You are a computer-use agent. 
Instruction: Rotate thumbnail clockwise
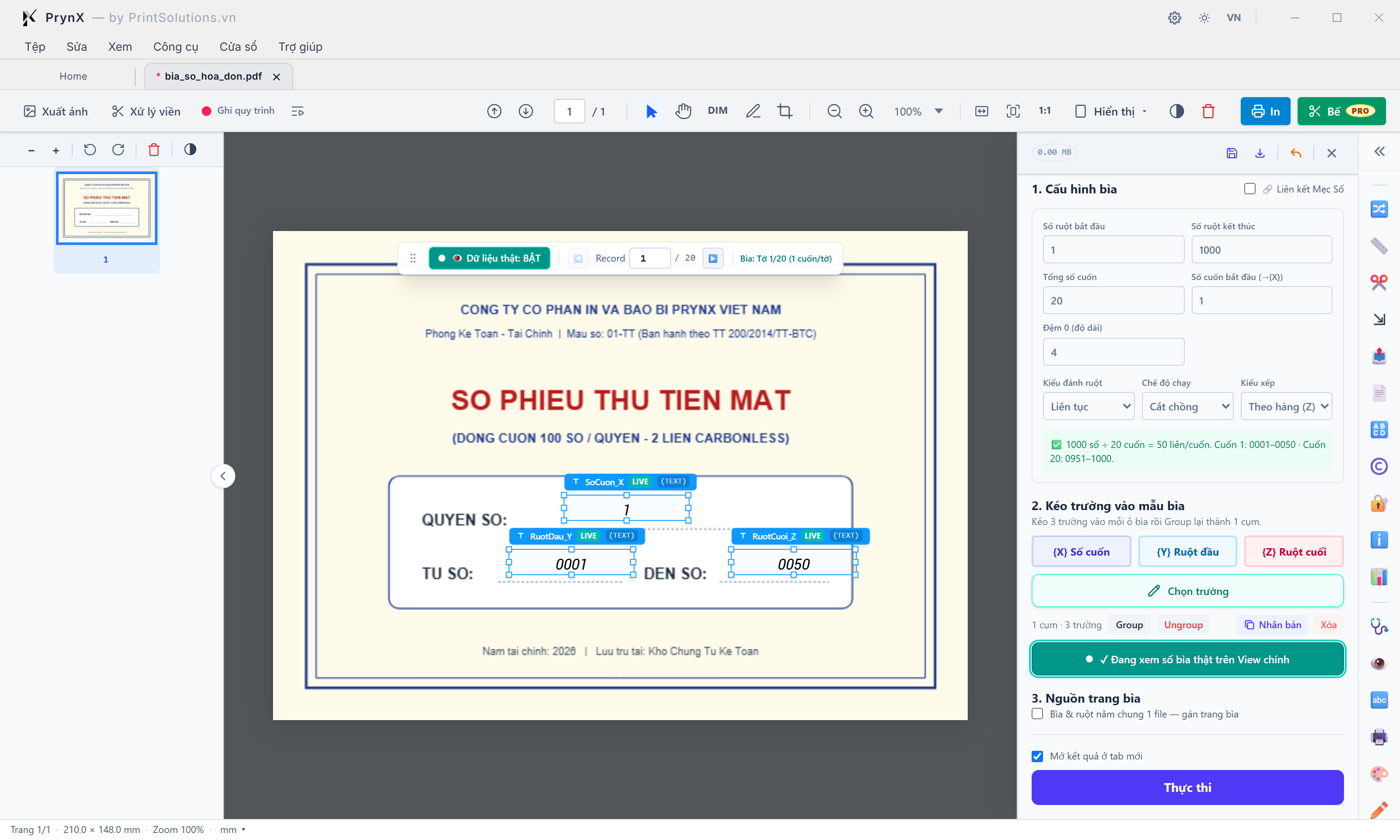click(118, 150)
